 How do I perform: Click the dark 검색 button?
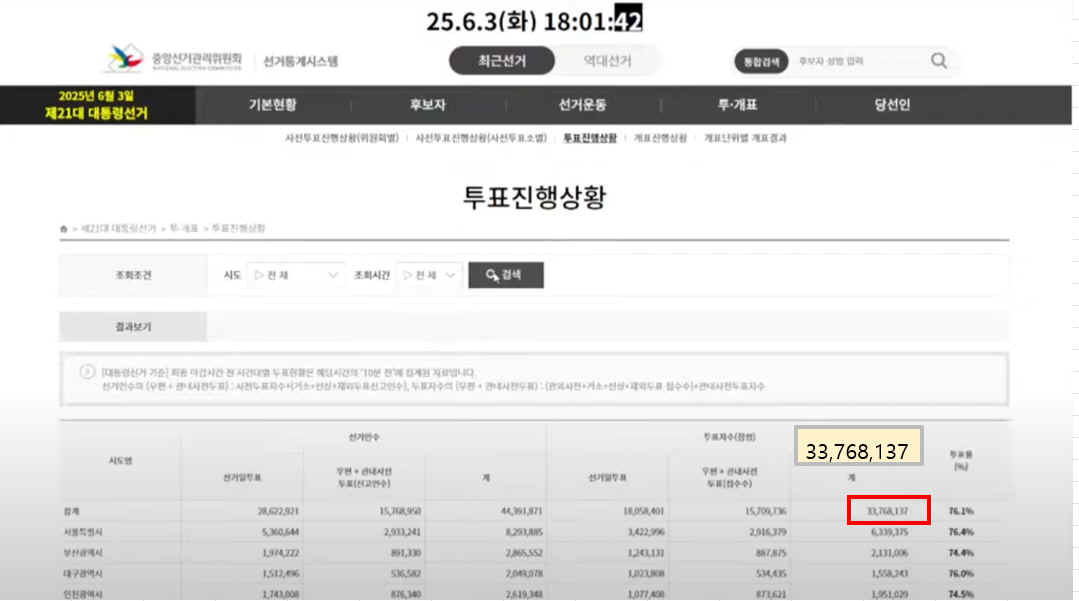point(506,275)
